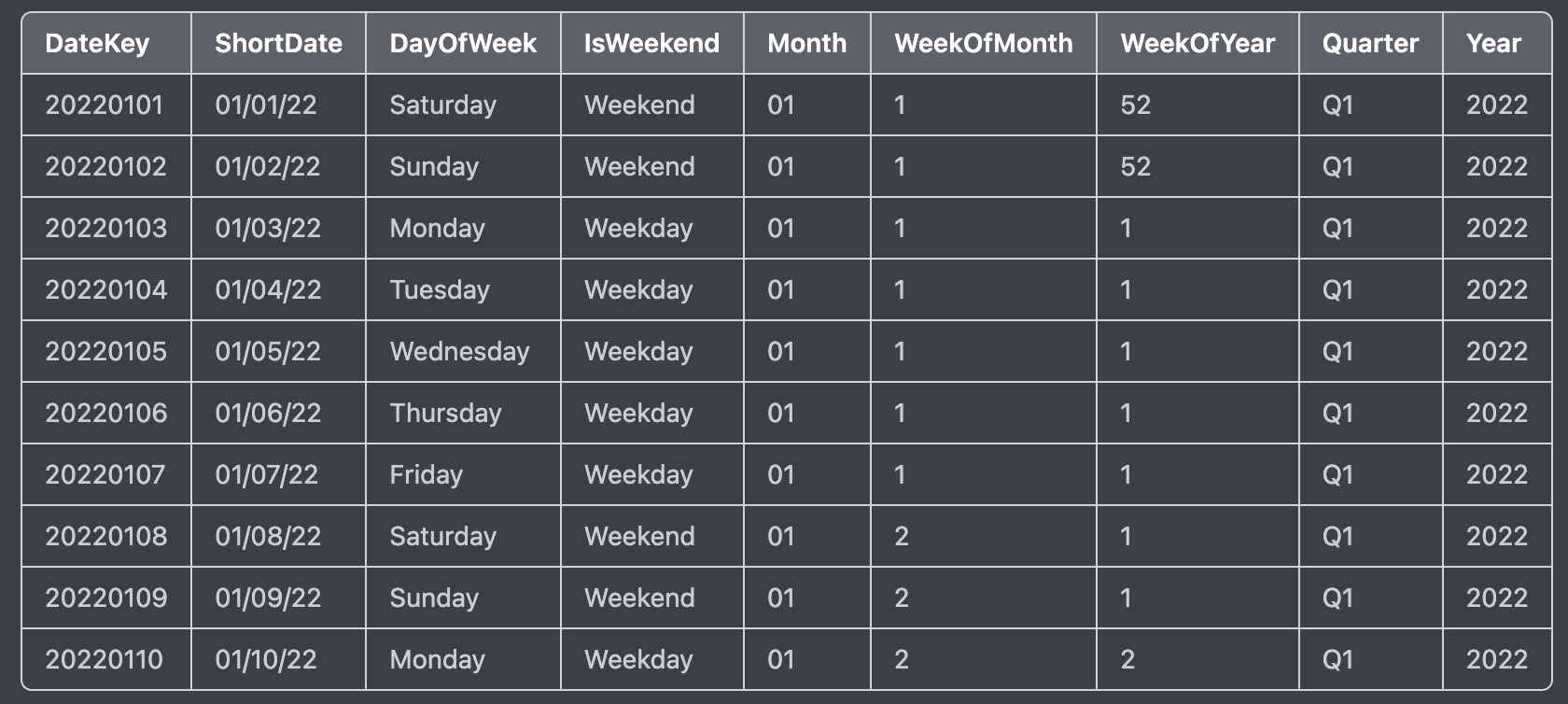The width and height of the screenshot is (1568, 704).
Task: Select the Friday cell
Action: pyautogui.click(x=426, y=474)
